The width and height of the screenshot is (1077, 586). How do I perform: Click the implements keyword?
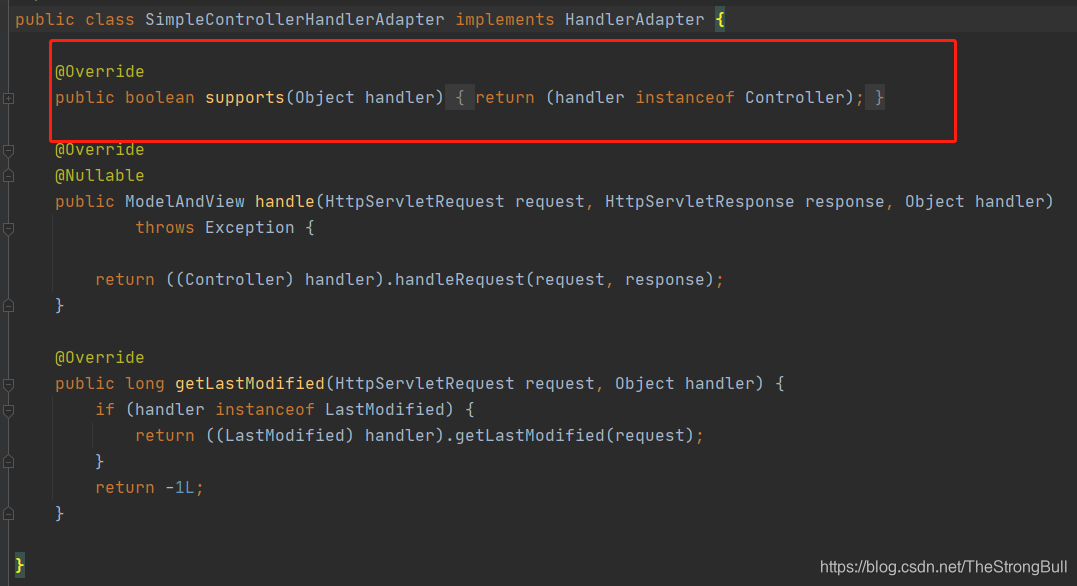click(x=505, y=19)
